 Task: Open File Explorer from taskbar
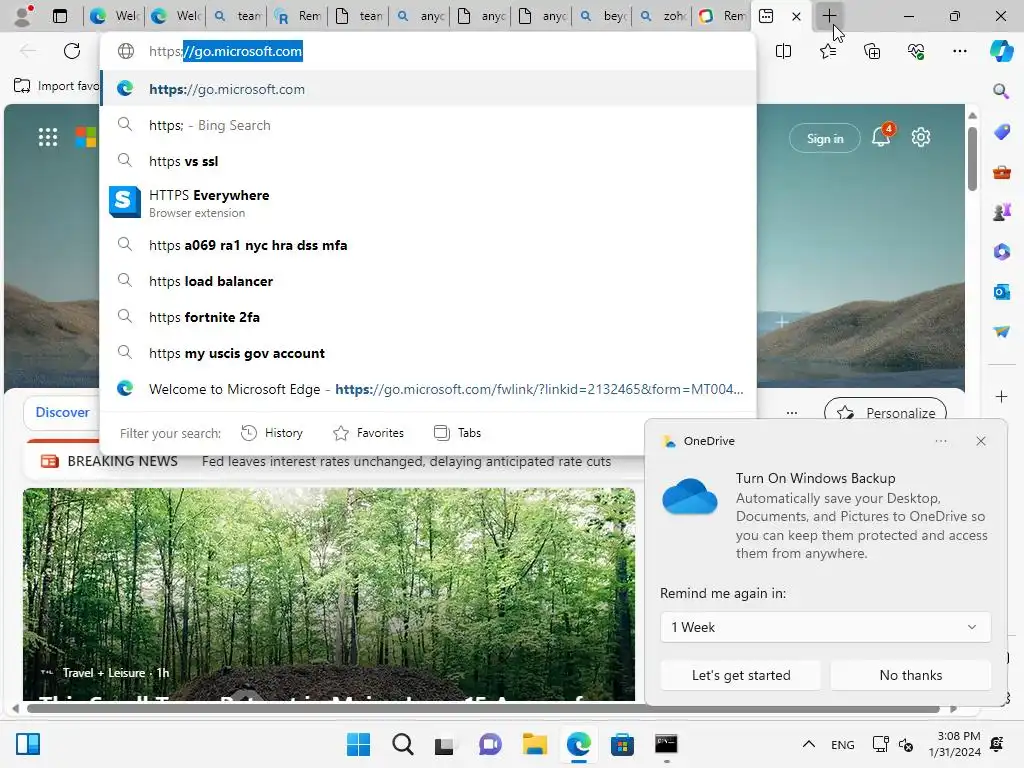point(534,744)
